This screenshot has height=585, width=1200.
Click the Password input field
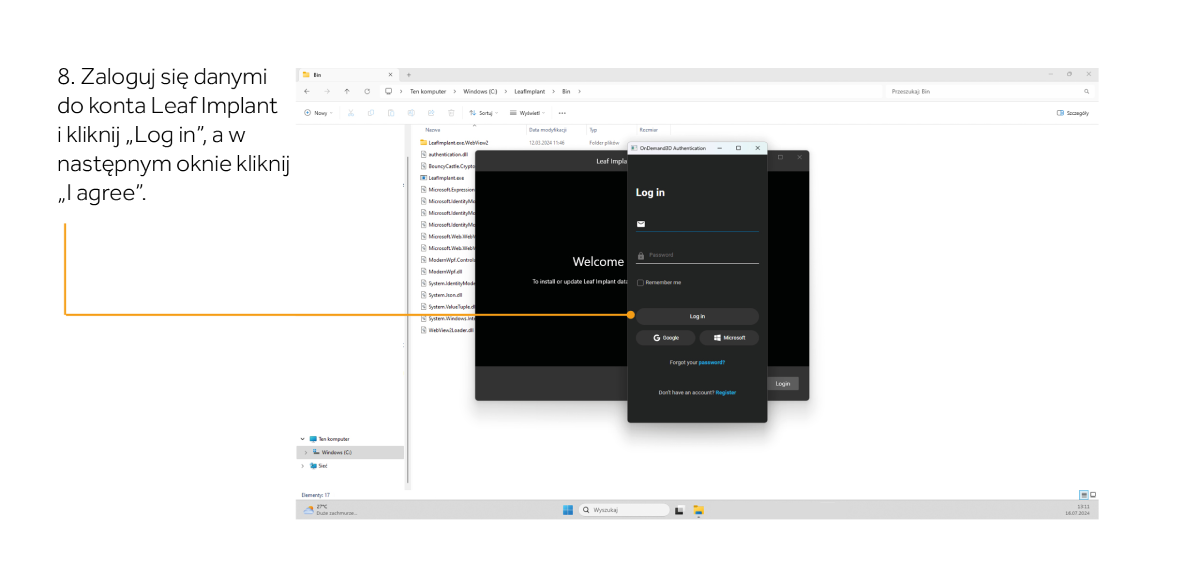(x=697, y=255)
